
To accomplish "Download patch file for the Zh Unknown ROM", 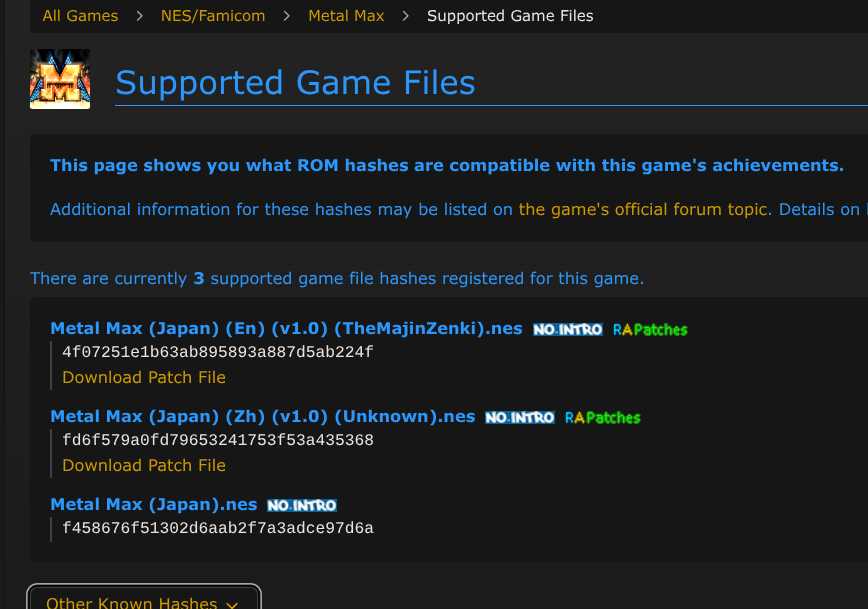I will [144, 466].
